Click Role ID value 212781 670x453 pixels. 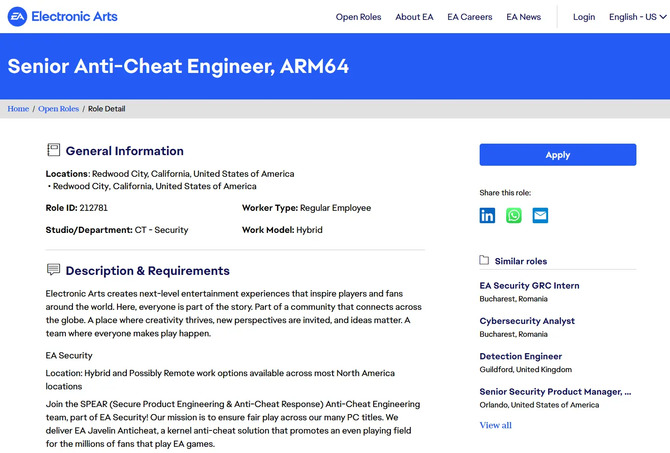tap(94, 208)
